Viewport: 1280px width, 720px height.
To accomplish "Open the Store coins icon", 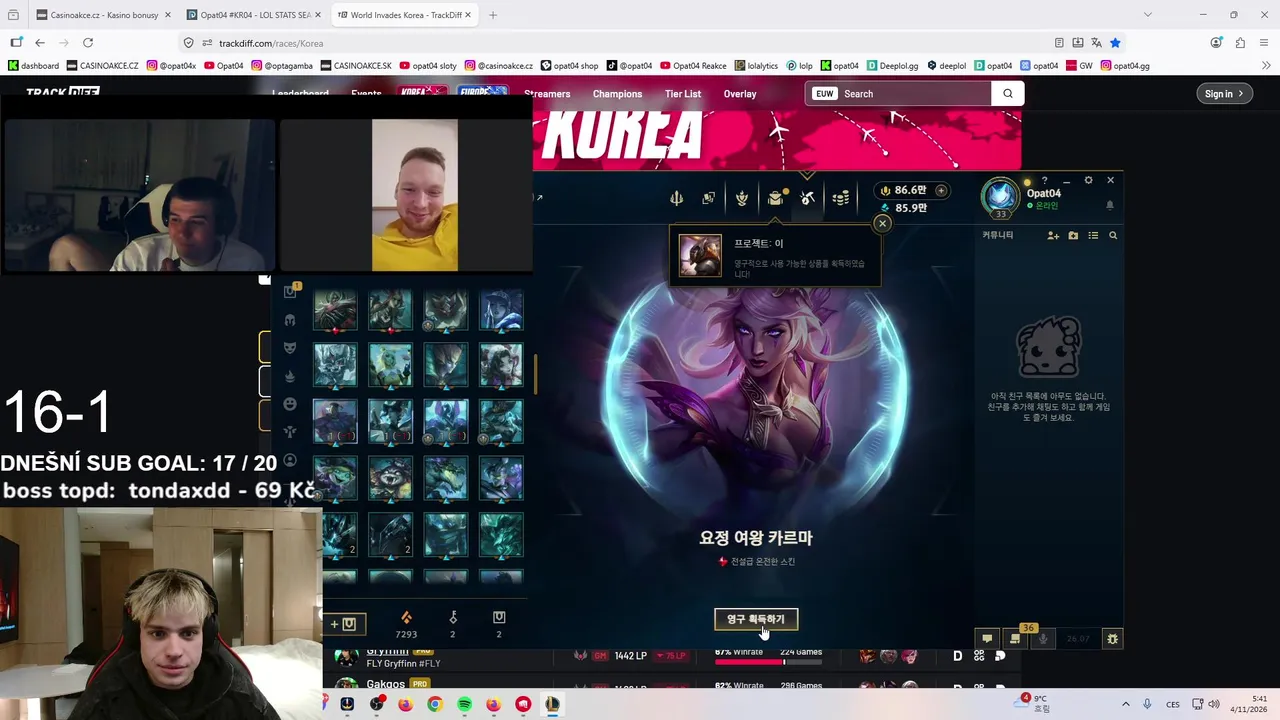I will point(841,198).
